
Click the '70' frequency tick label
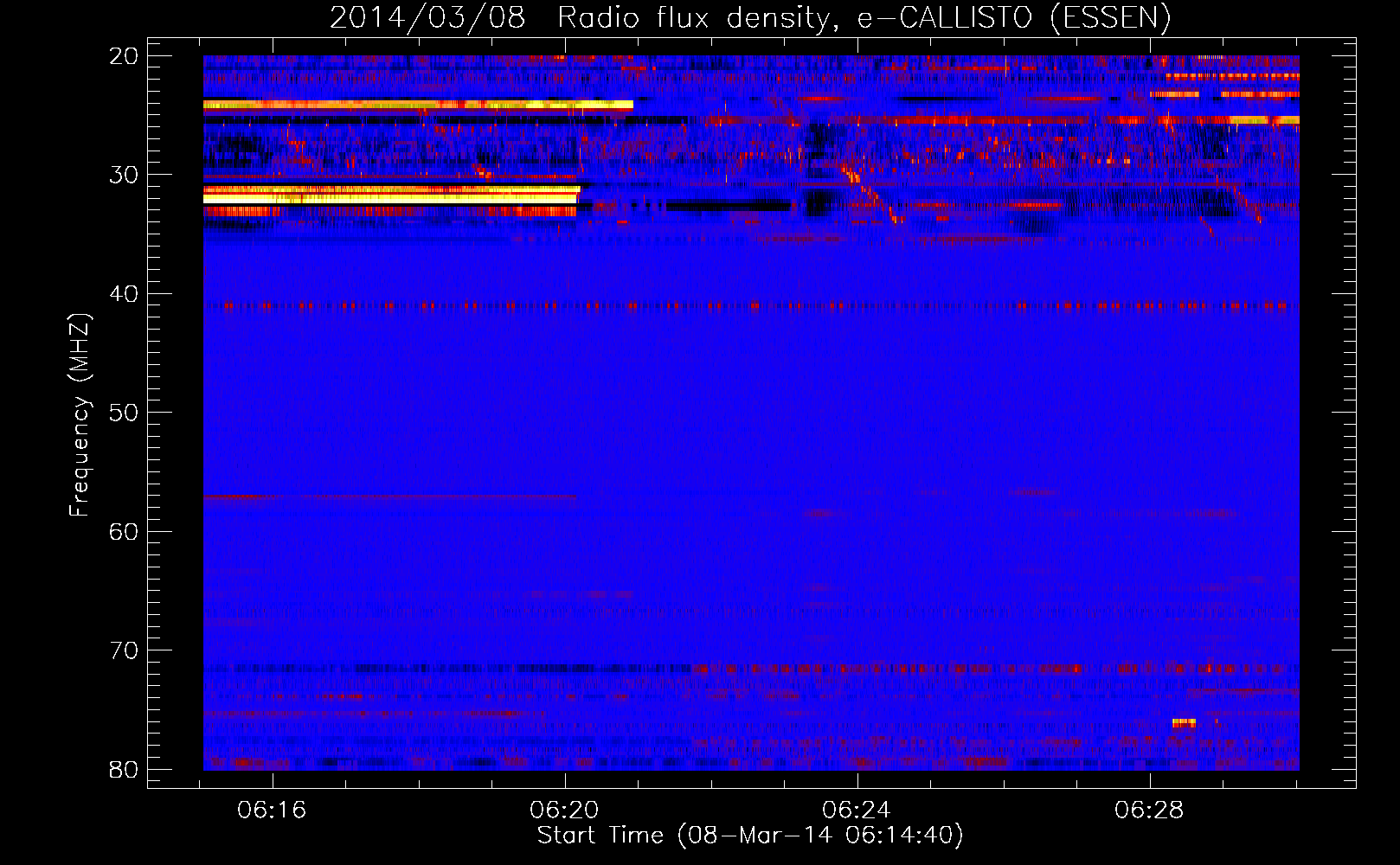(x=124, y=650)
